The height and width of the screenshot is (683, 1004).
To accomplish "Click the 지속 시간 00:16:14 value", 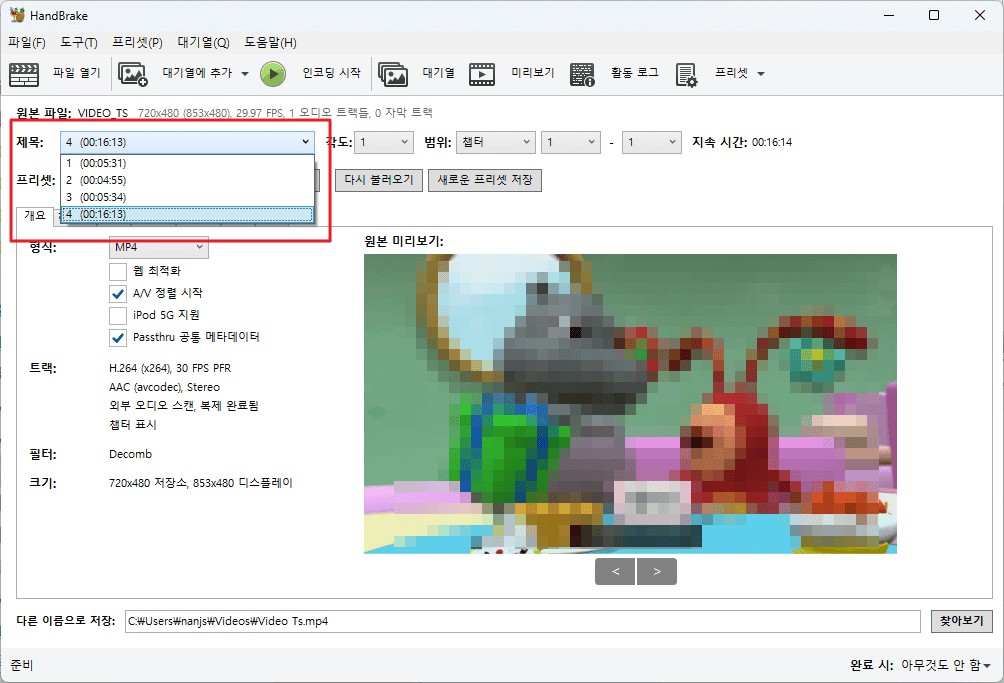I will click(772, 142).
